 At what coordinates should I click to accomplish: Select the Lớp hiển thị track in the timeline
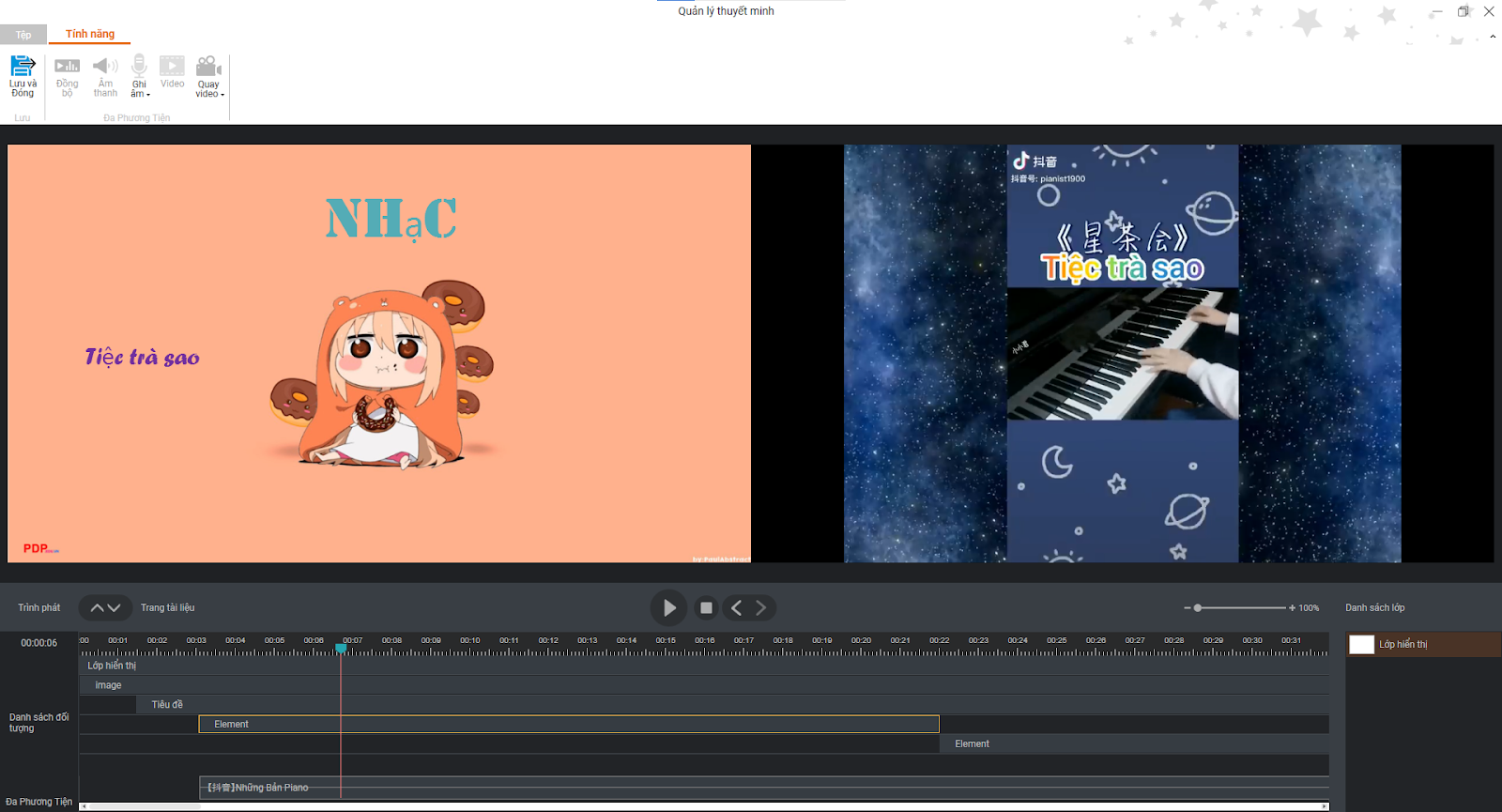pos(704,666)
